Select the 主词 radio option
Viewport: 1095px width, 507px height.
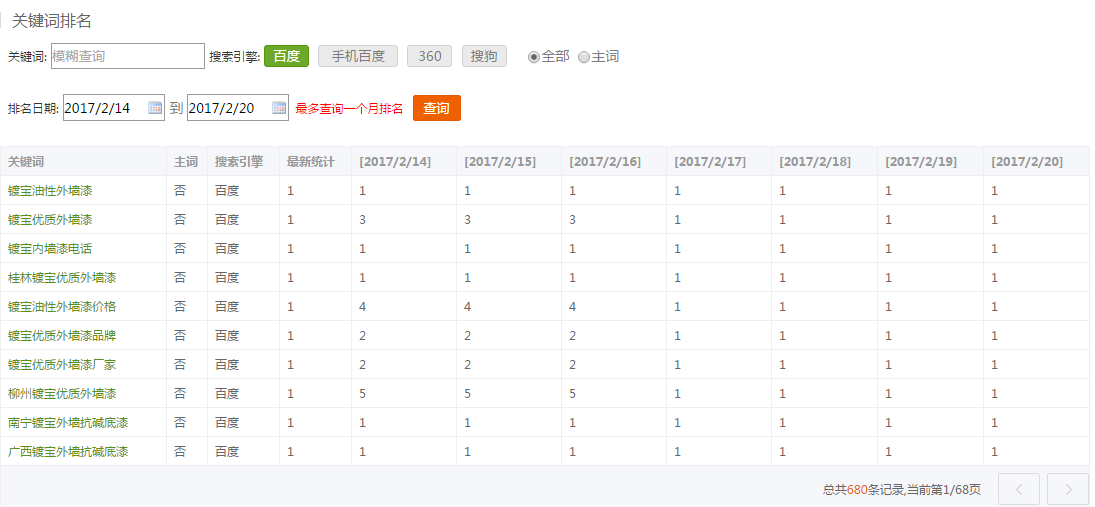pyautogui.click(x=584, y=57)
